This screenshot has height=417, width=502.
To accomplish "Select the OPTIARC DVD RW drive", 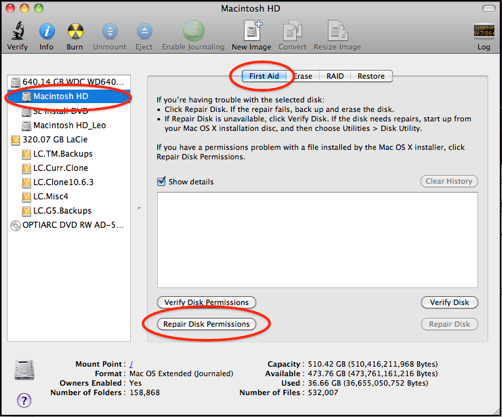I will click(69, 225).
